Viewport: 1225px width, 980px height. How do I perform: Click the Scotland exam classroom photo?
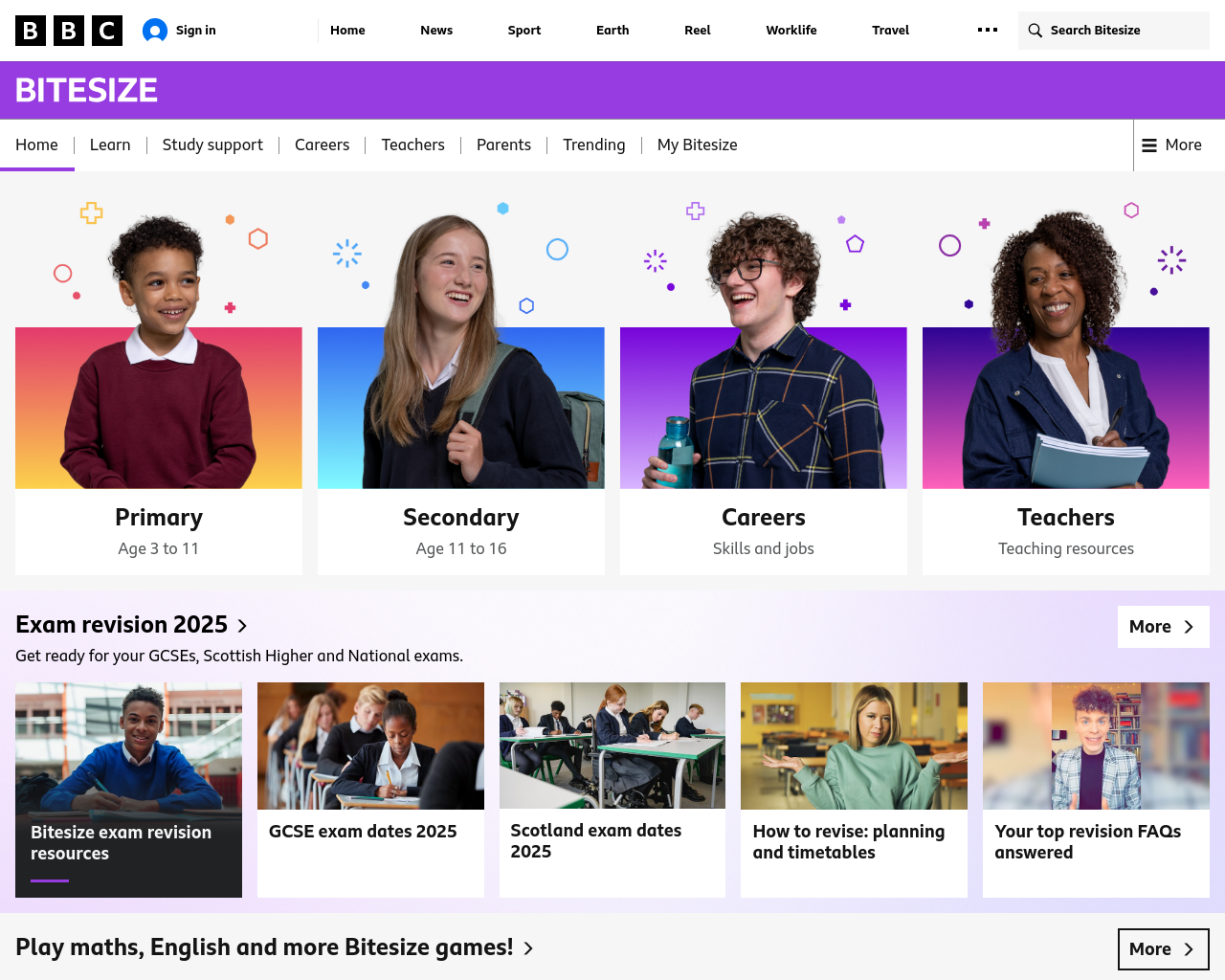(x=612, y=746)
